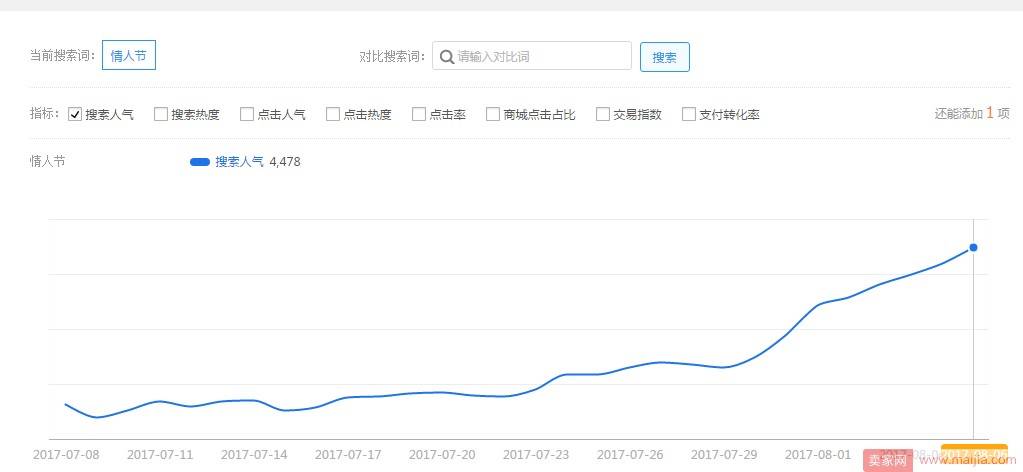Screen dimensions: 1023x472
Task: Uncheck the 搜索人气 checkbox
Action: (74, 114)
